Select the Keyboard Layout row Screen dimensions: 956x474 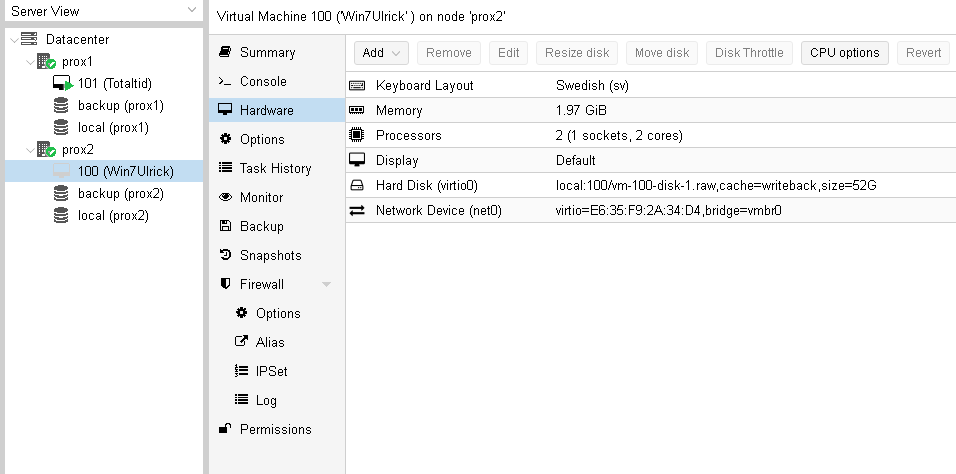424,86
